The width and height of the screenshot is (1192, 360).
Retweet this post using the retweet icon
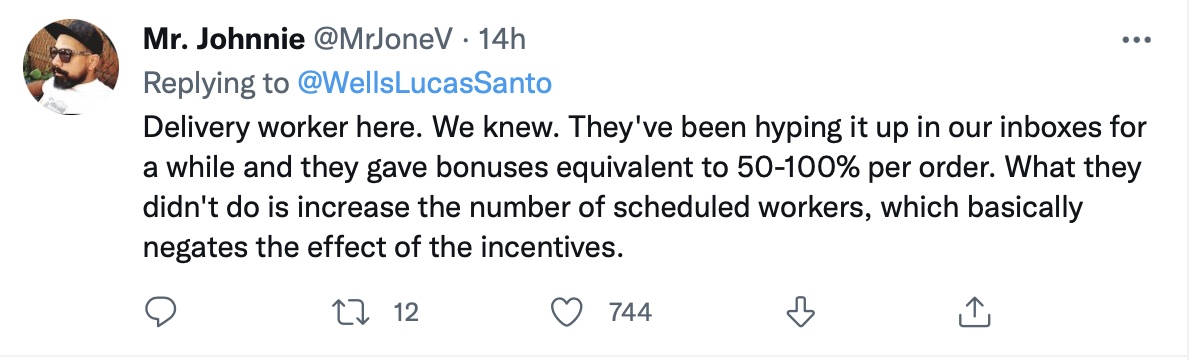351,311
